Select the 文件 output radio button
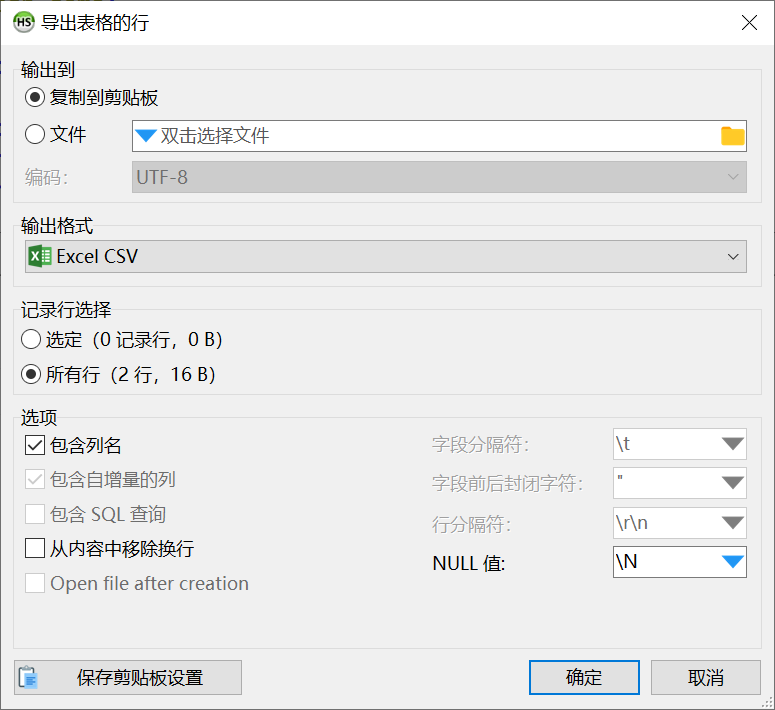This screenshot has height=710, width=775. click(x=35, y=135)
